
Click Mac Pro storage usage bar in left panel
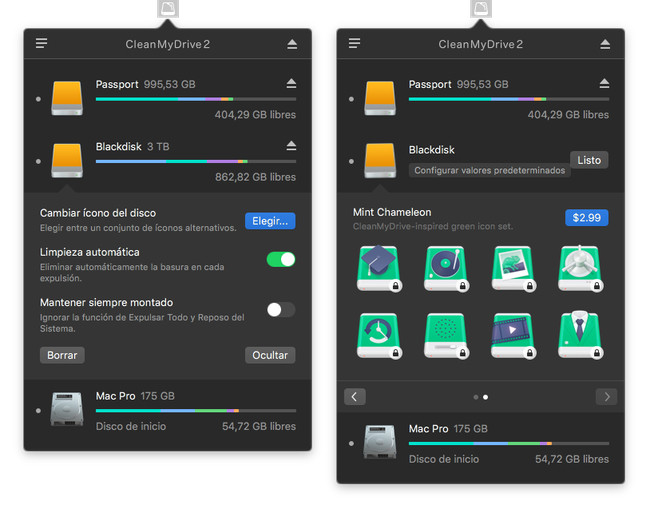coord(196,411)
